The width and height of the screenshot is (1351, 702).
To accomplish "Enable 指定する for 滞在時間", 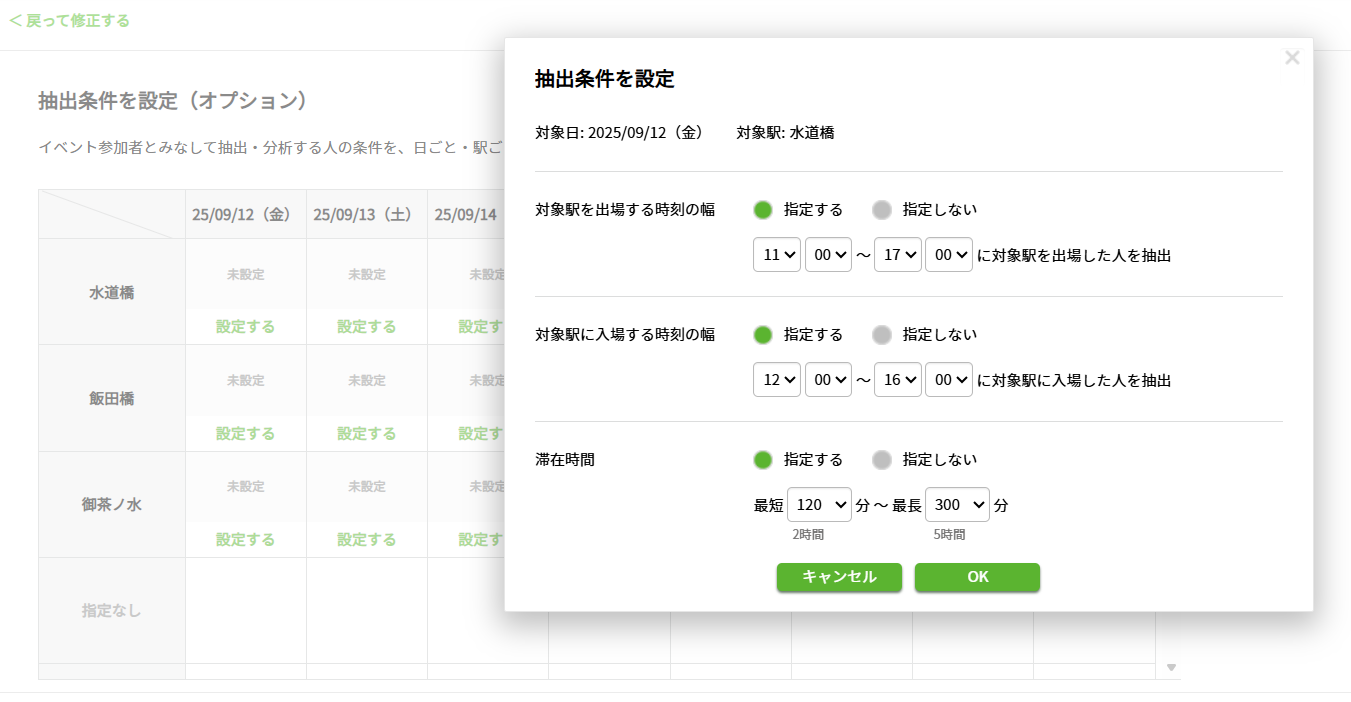I will pos(763,460).
